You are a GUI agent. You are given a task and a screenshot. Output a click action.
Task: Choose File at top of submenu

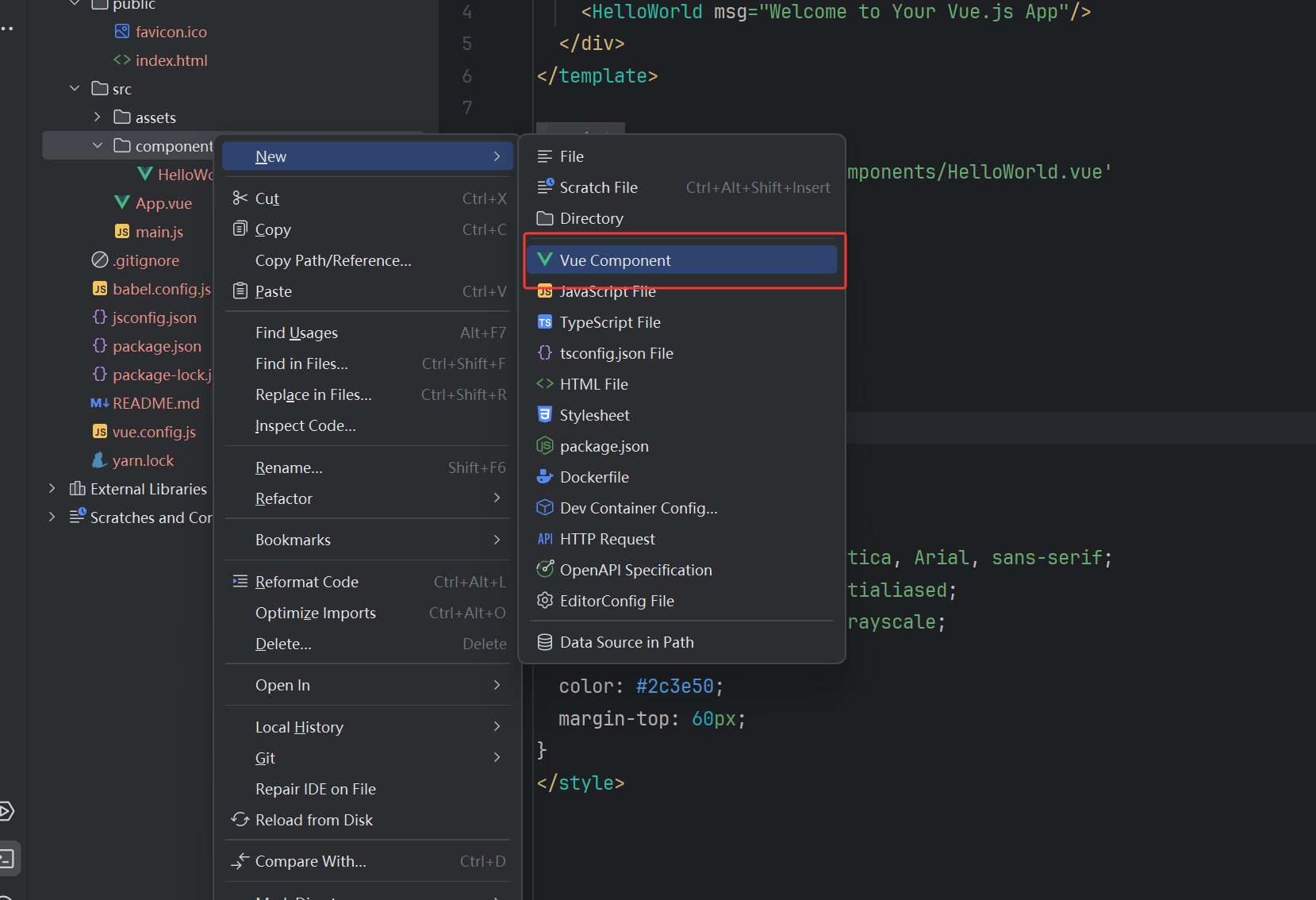click(x=682, y=156)
